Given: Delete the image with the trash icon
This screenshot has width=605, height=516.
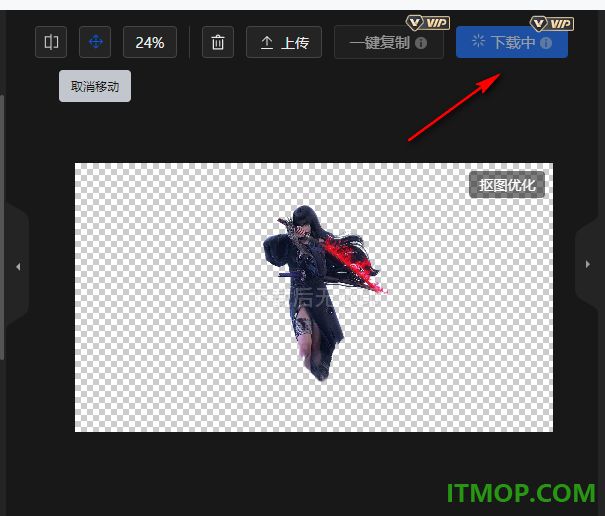Looking at the screenshot, I should point(218,42).
